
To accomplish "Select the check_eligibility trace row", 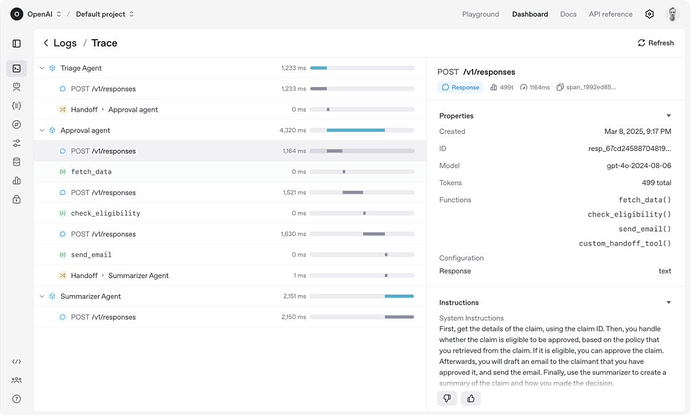I will (x=105, y=213).
